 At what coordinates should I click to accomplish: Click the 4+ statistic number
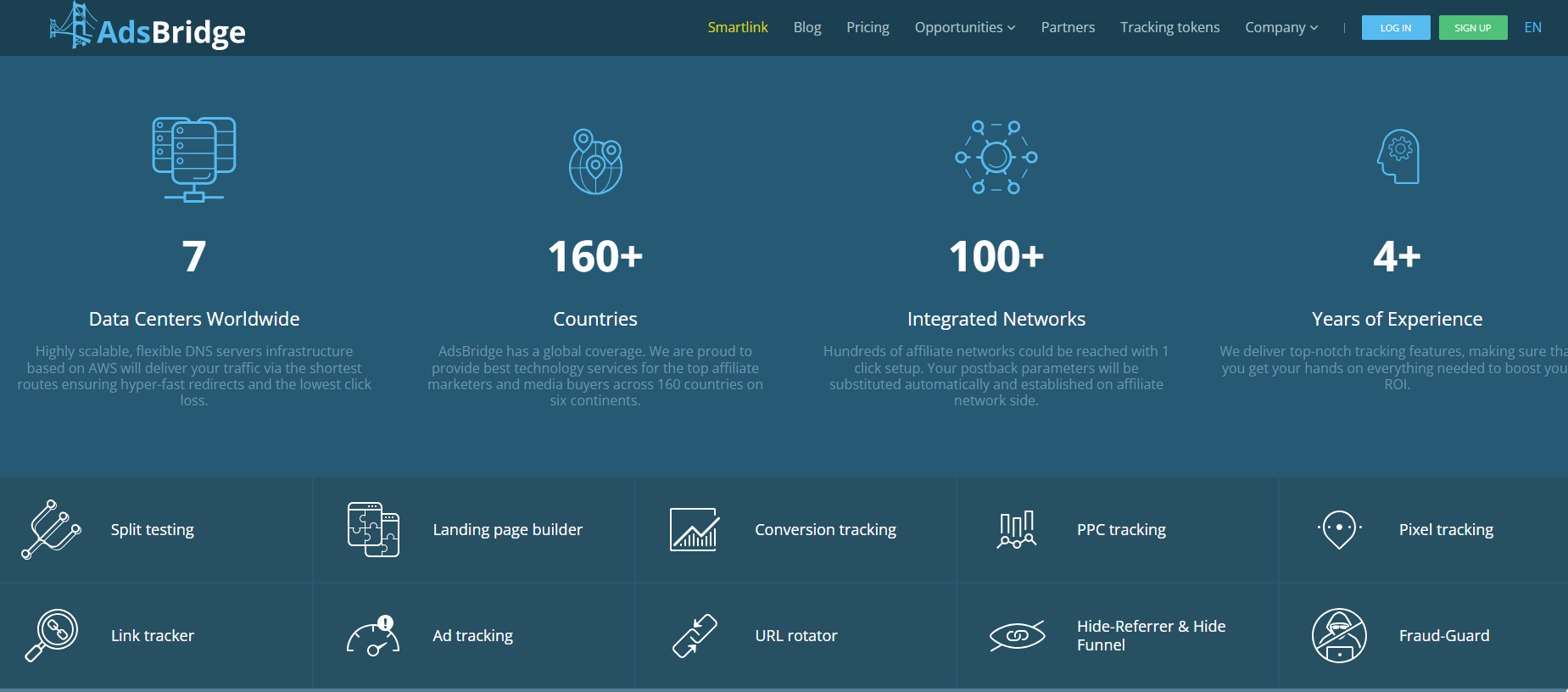[x=1398, y=257]
